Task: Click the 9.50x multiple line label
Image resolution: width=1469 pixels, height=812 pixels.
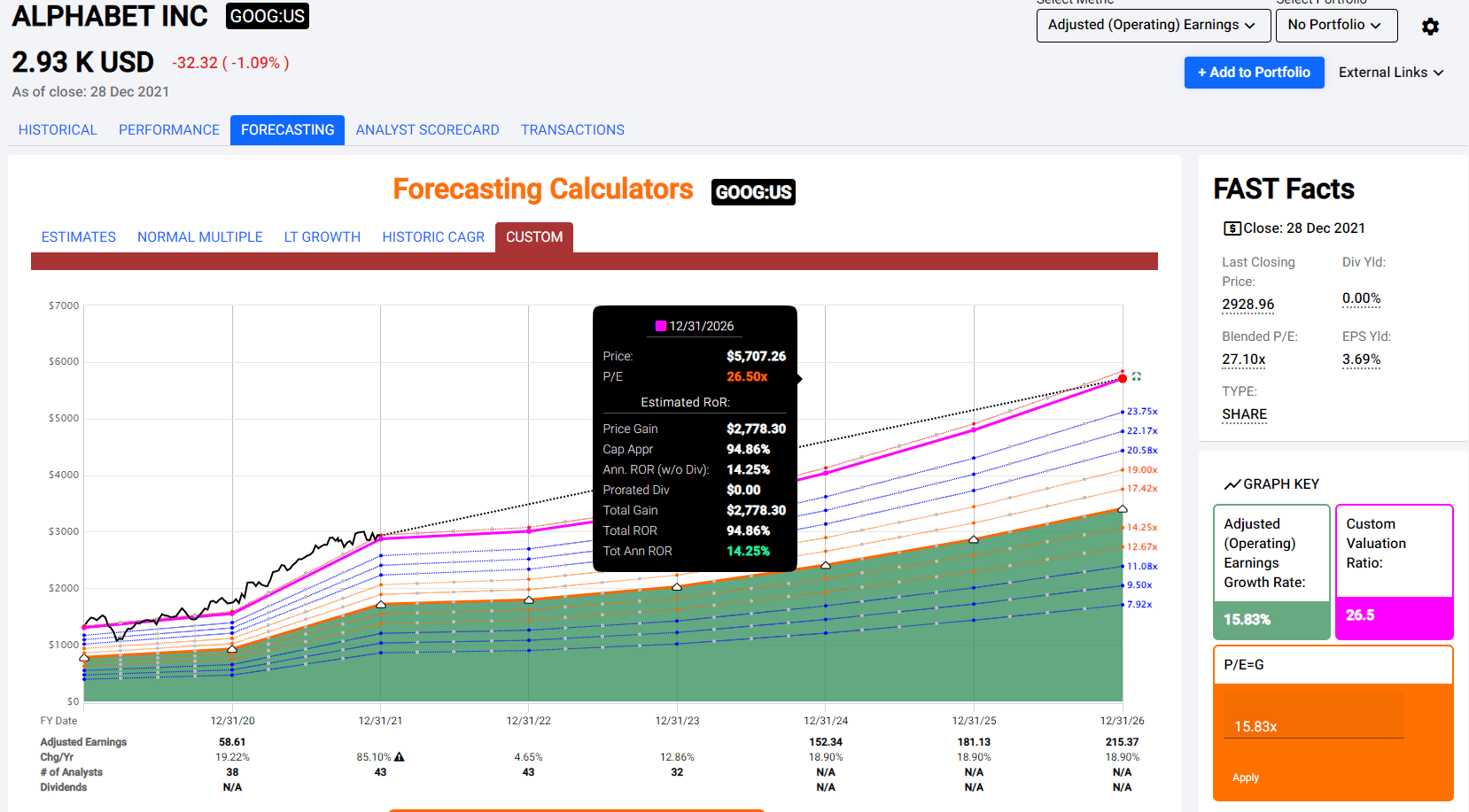Action: pos(1139,585)
